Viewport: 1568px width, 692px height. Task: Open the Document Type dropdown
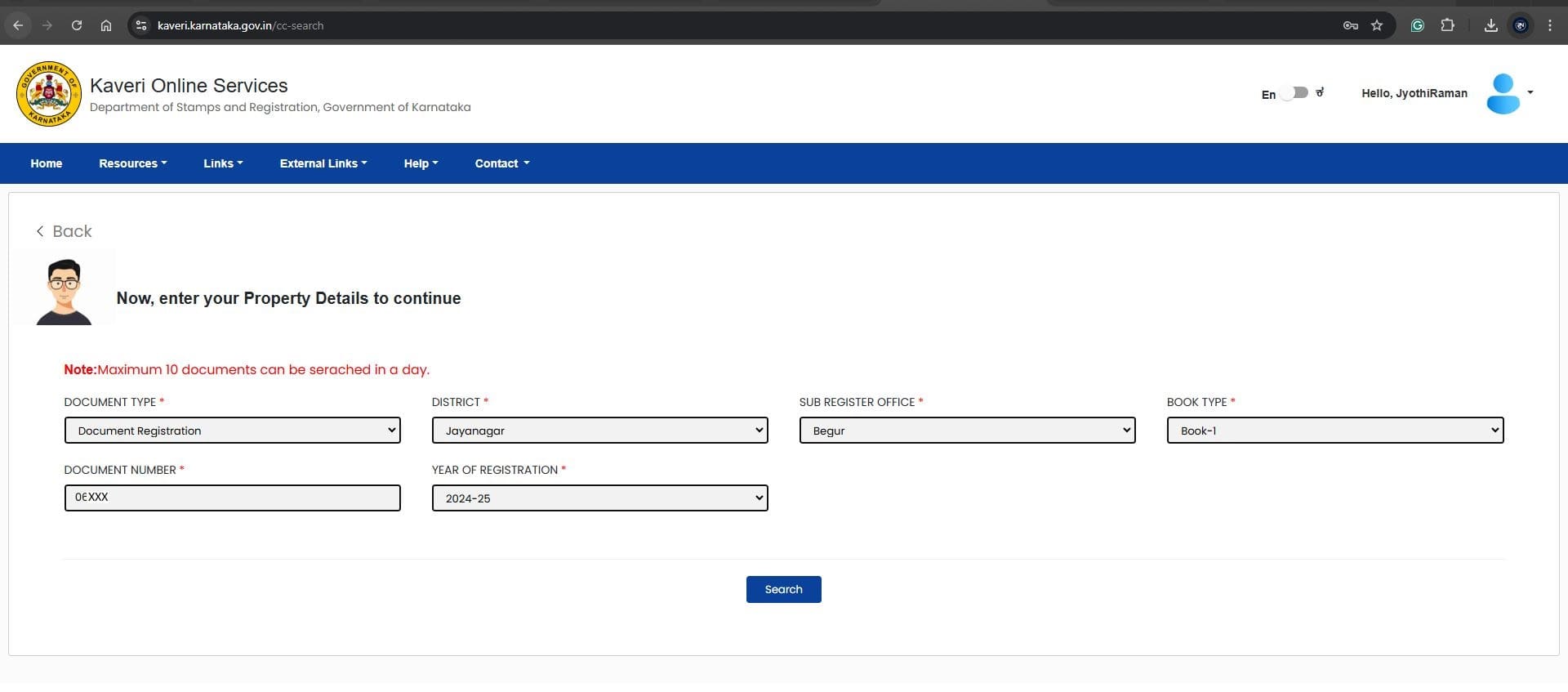pos(232,431)
